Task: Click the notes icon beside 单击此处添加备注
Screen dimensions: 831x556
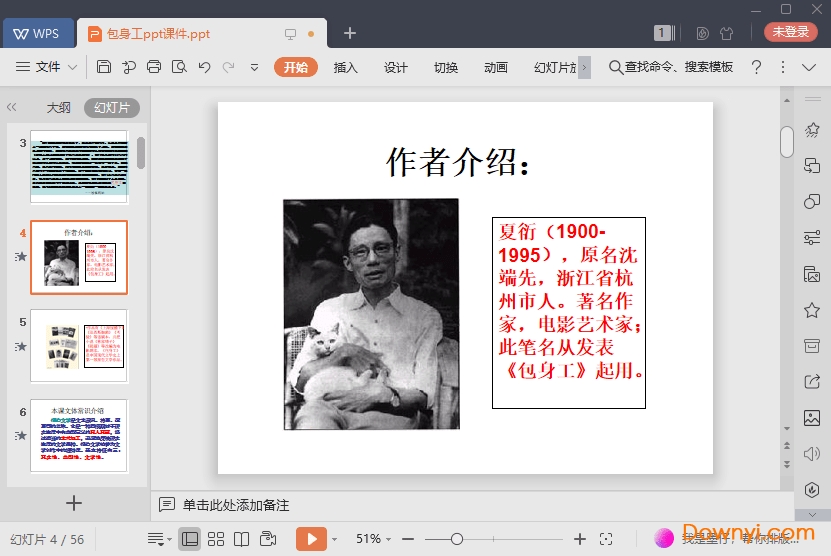Action: 166,505
